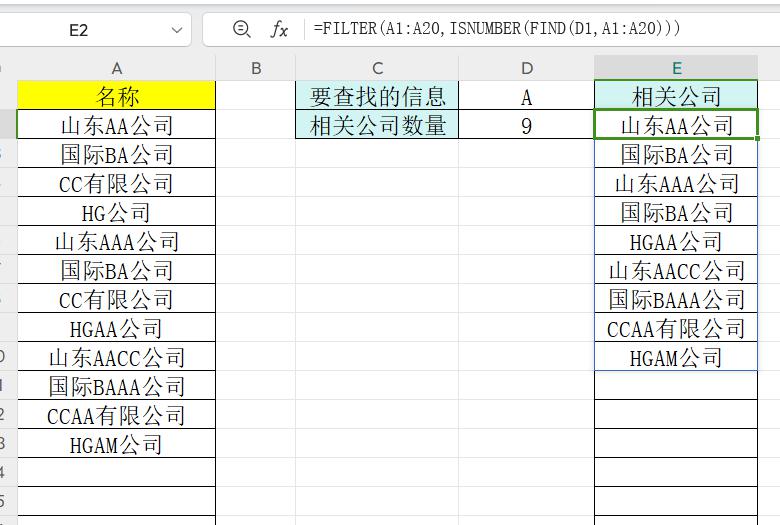Select cell D1 containing letter A

click(526, 96)
